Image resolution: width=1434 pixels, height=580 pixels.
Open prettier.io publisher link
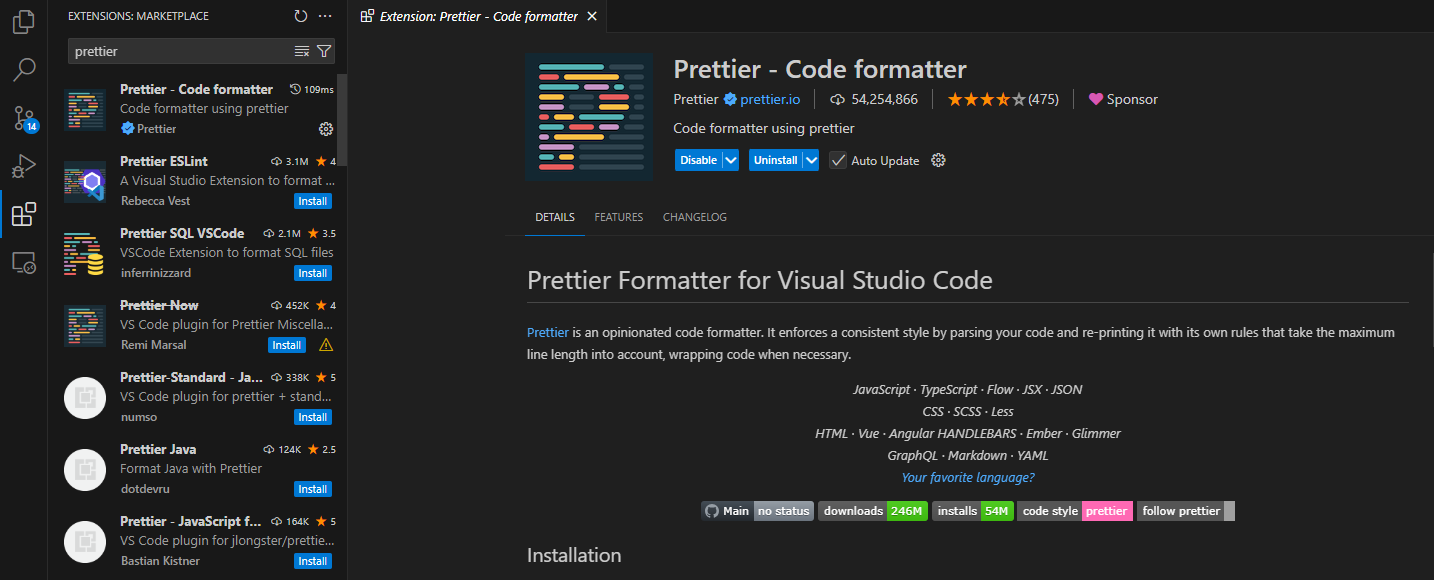click(x=770, y=99)
